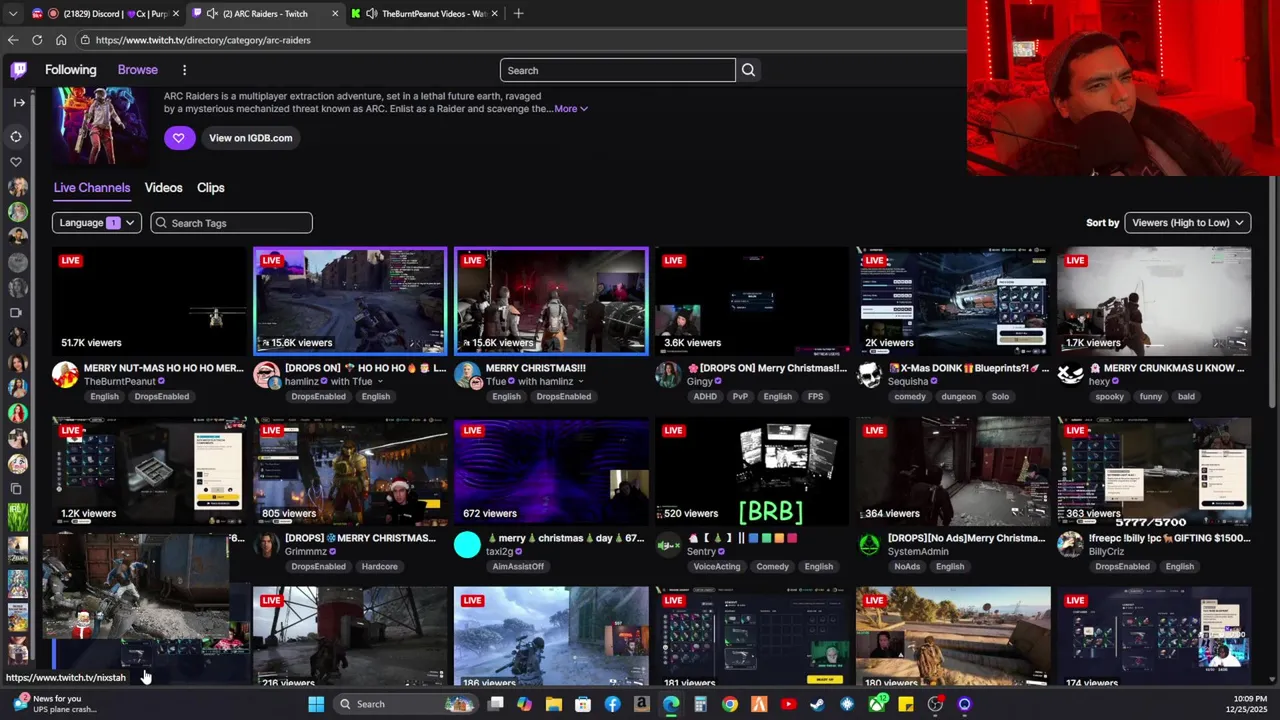Screen dimensions: 1280x720
Task: Click the Search Tags field
Action: [231, 223]
